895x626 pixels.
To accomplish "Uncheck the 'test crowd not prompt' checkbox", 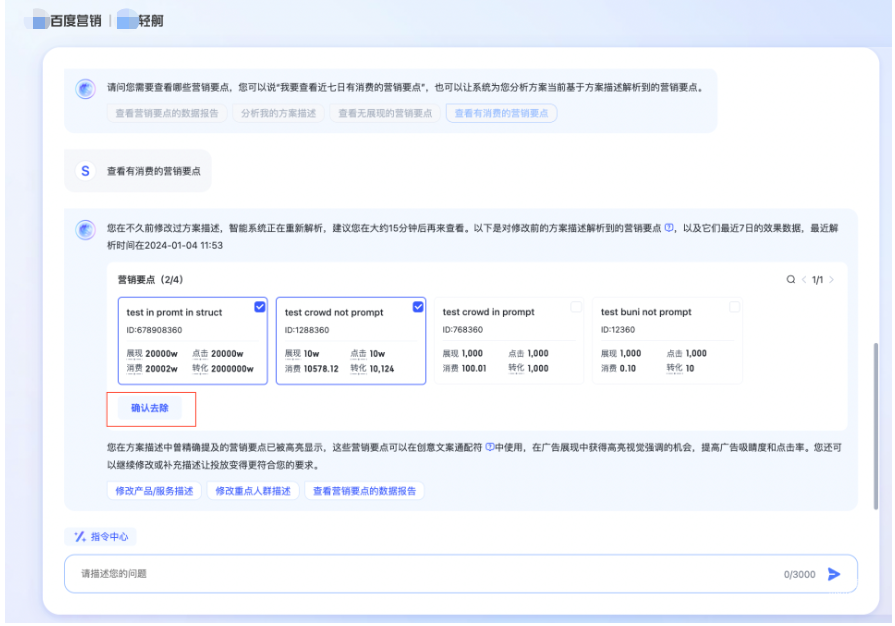I will [418, 307].
